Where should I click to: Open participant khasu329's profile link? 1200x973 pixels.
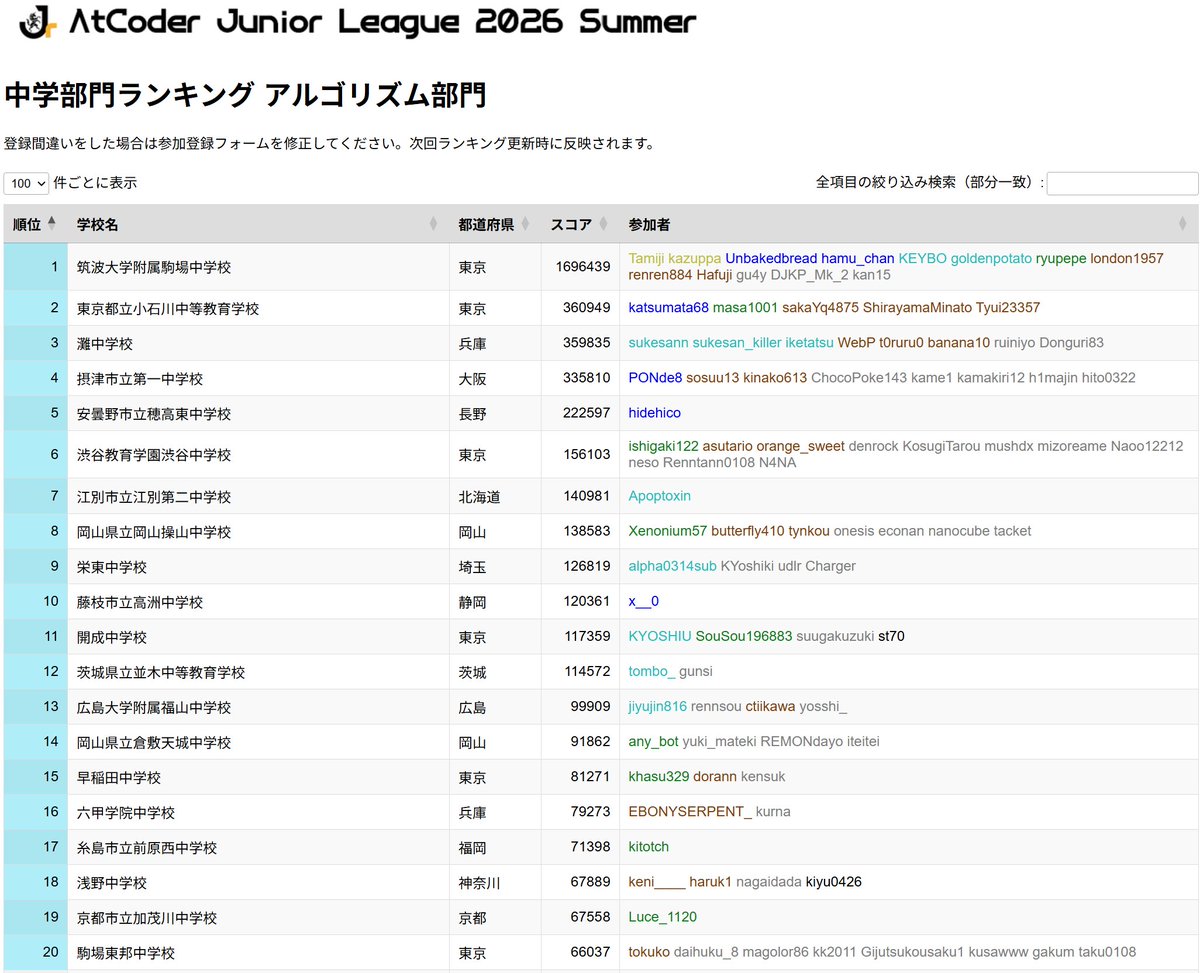tap(658, 777)
